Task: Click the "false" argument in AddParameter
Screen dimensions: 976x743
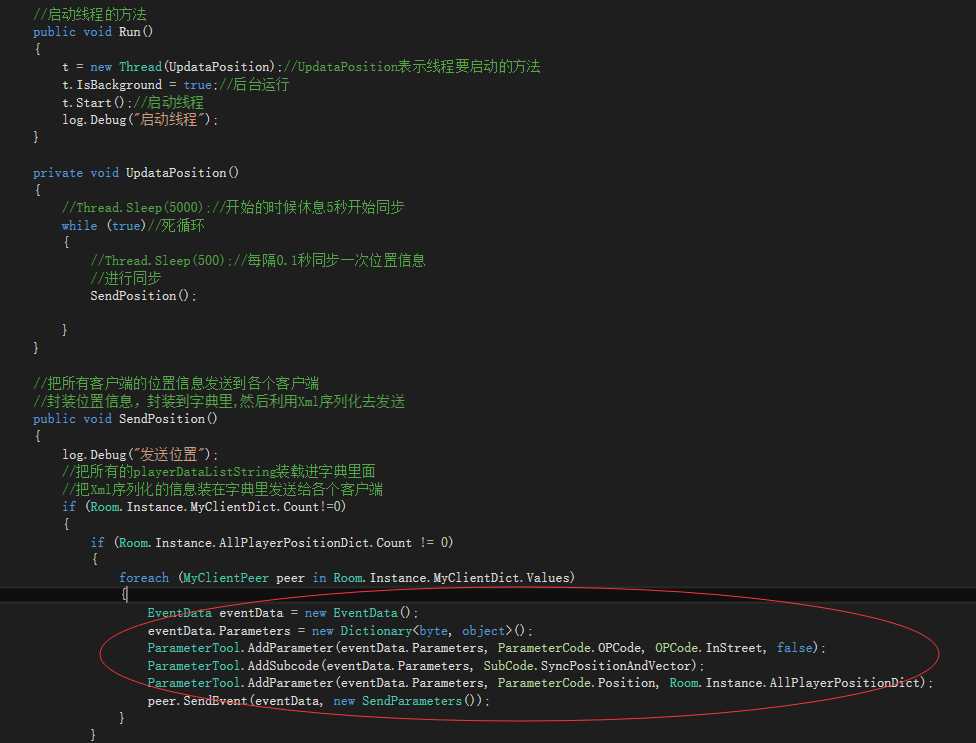Action: tap(795, 648)
